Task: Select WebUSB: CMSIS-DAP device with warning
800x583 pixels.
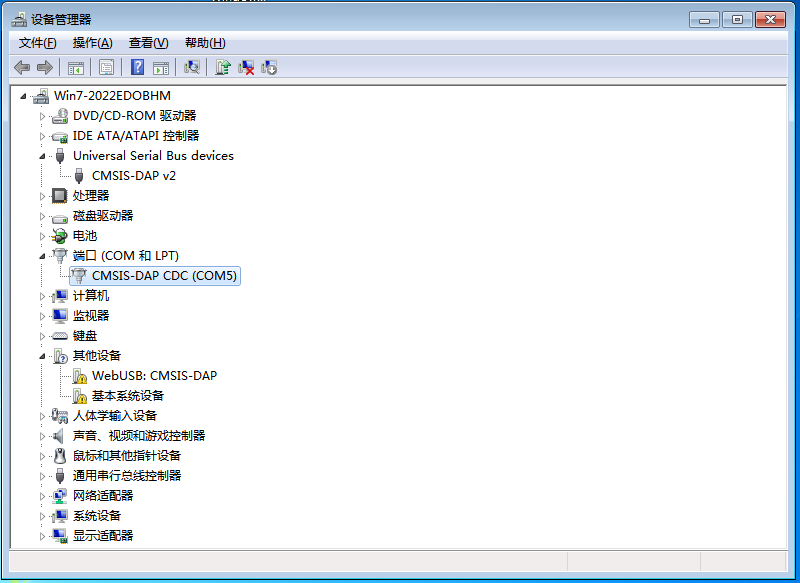Action: click(x=154, y=376)
